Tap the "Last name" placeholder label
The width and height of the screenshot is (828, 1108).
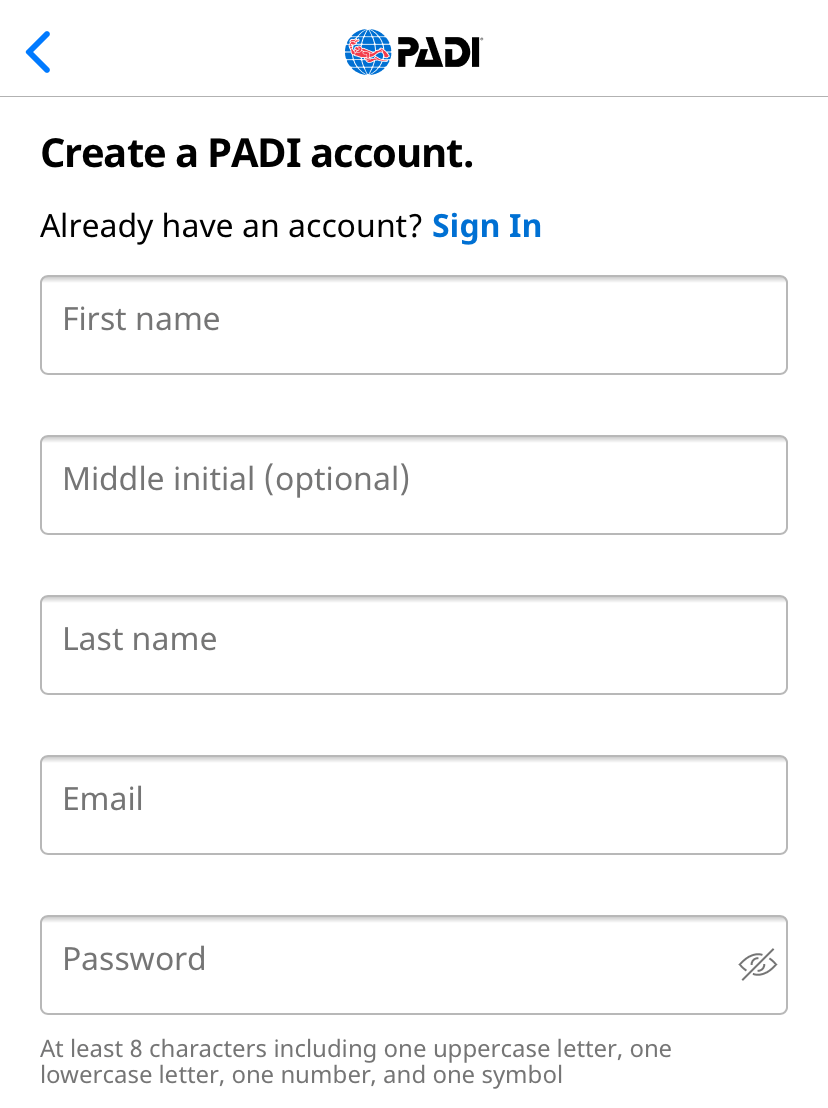(x=140, y=639)
